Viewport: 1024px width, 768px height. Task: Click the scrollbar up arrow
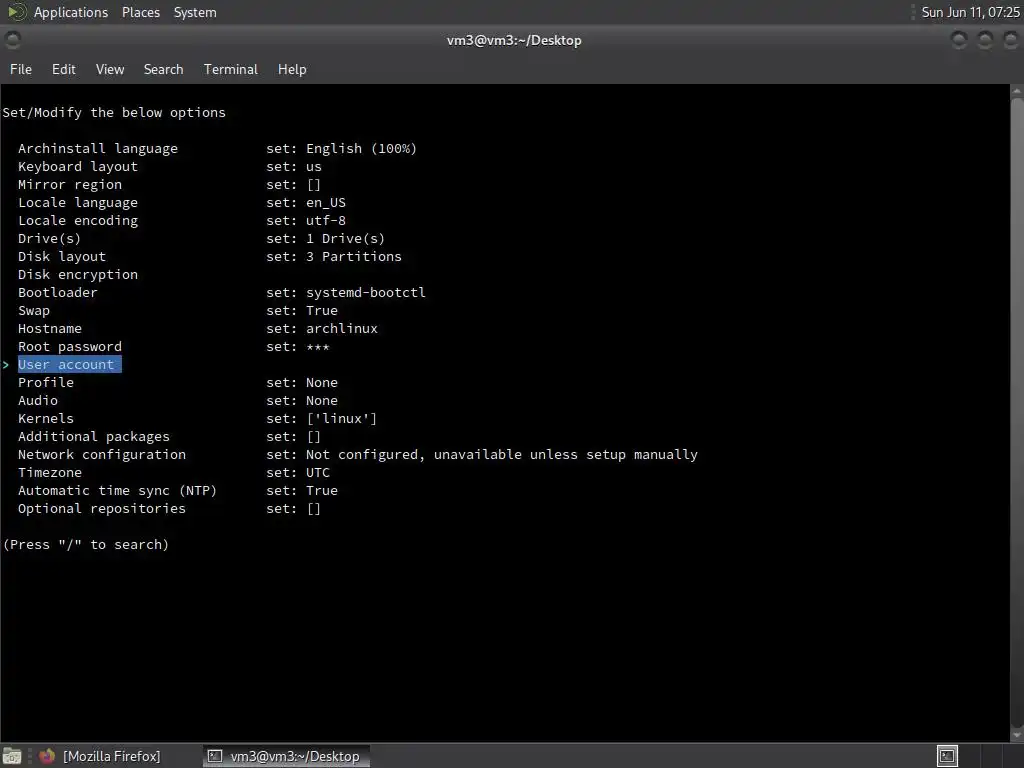[x=1017, y=91]
